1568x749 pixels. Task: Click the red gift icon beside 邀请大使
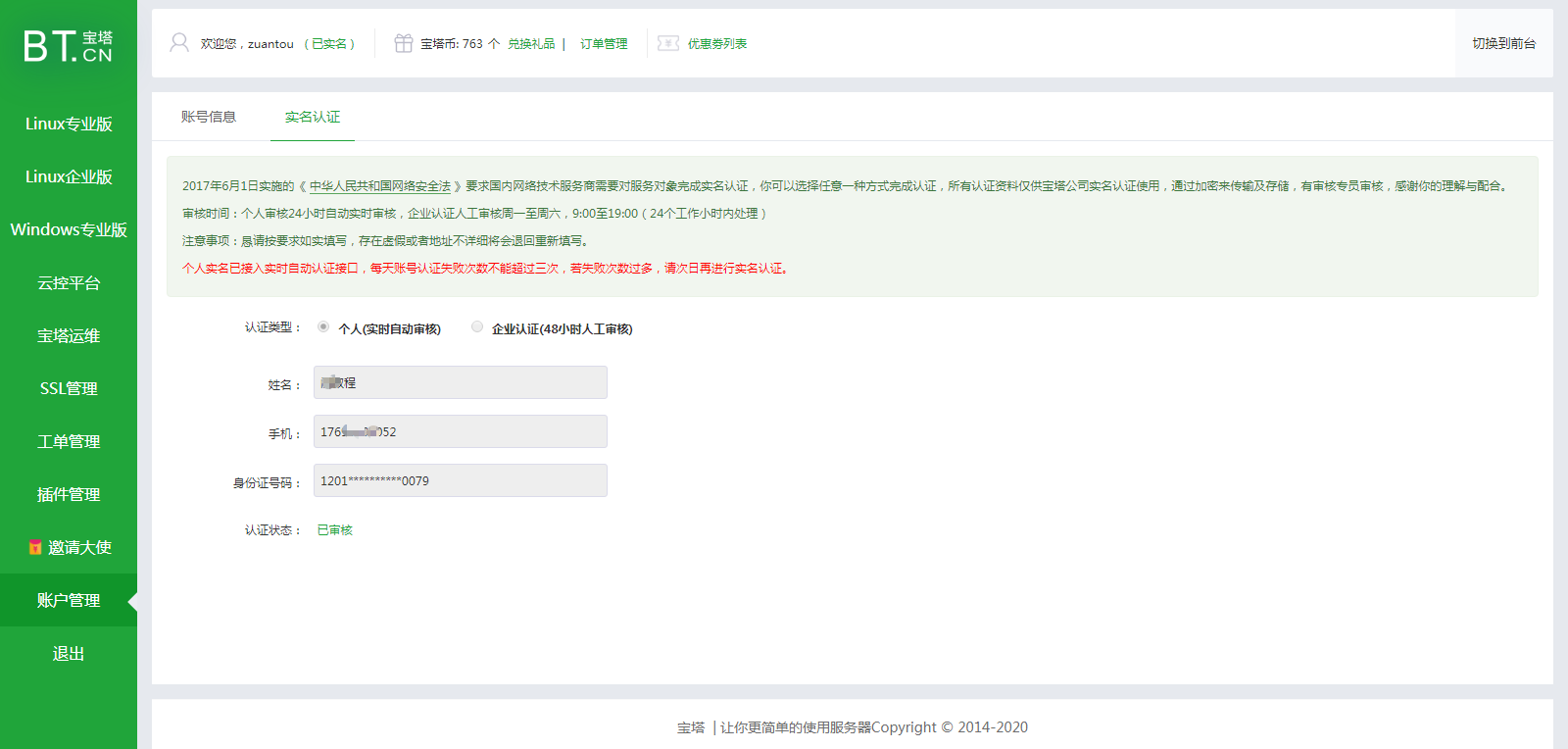35,547
